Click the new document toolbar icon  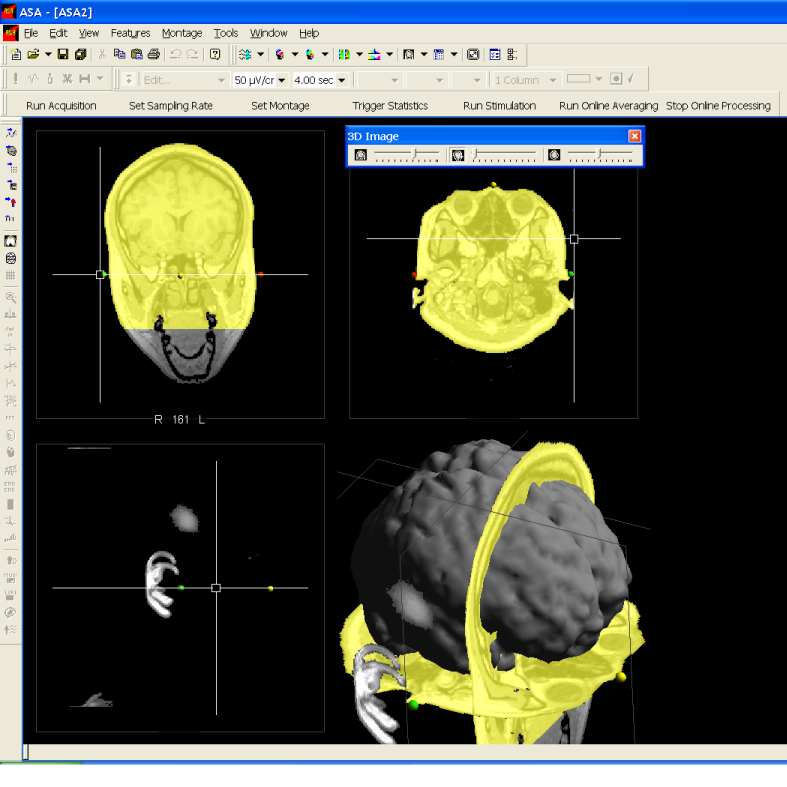pos(16,54)
